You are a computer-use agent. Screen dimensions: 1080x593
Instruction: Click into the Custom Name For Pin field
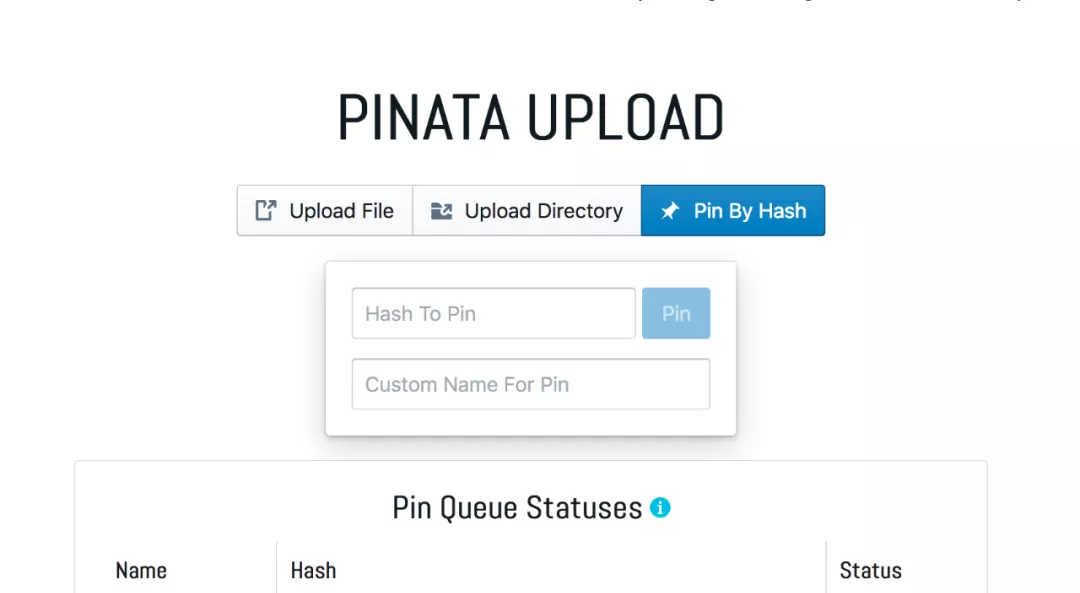pyautogui.click(x=530, y=385)
